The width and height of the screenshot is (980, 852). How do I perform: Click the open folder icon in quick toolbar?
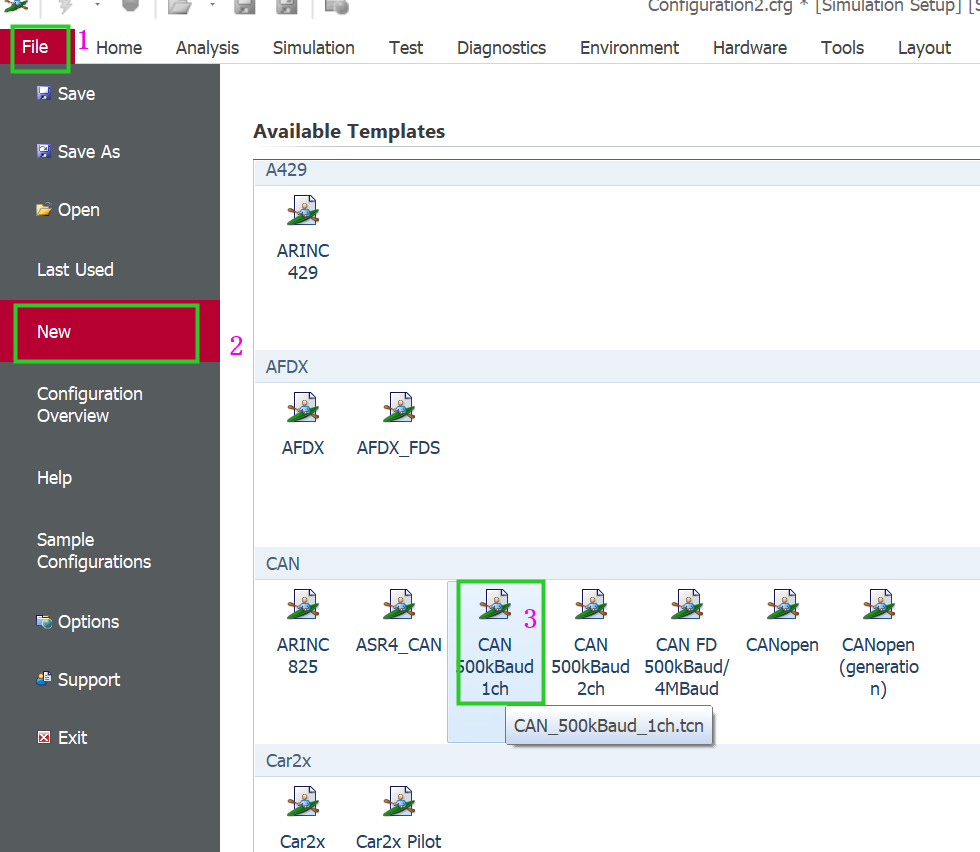179,6
